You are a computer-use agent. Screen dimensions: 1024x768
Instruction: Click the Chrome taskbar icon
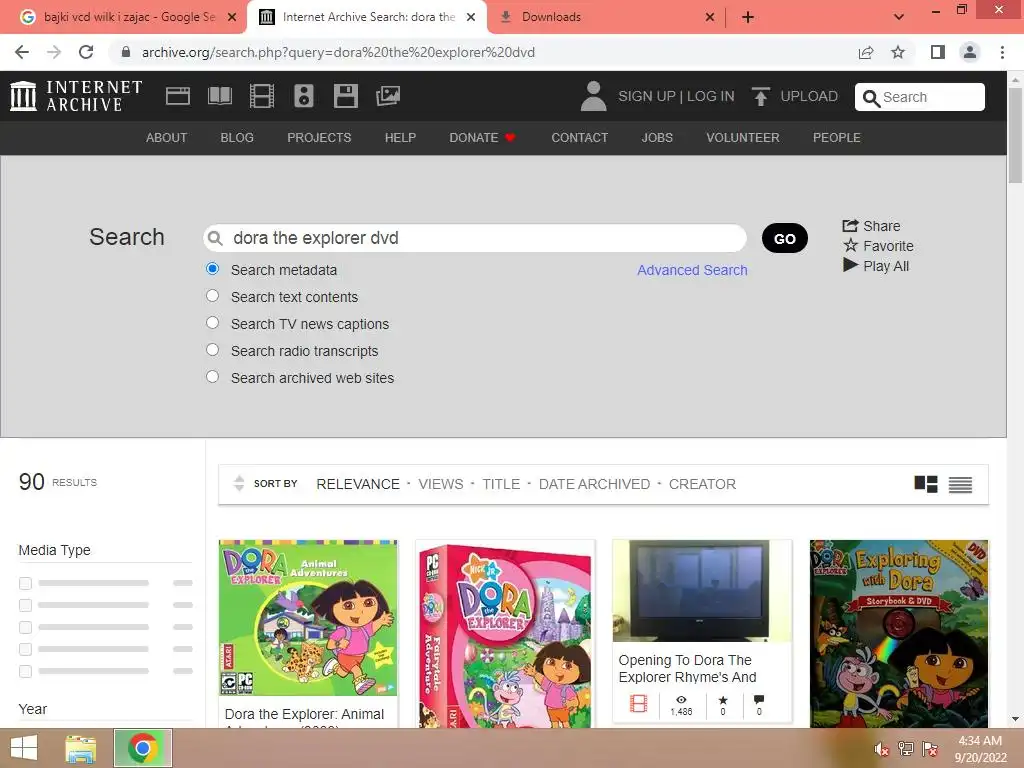pos(143,748)
